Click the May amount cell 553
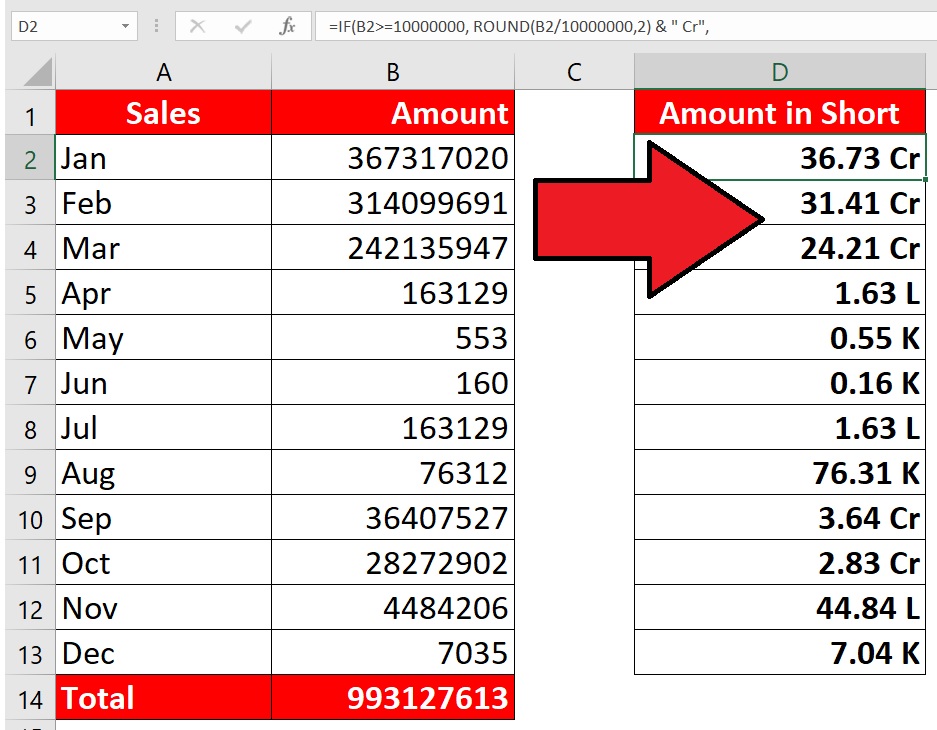 tap(392, 338)
